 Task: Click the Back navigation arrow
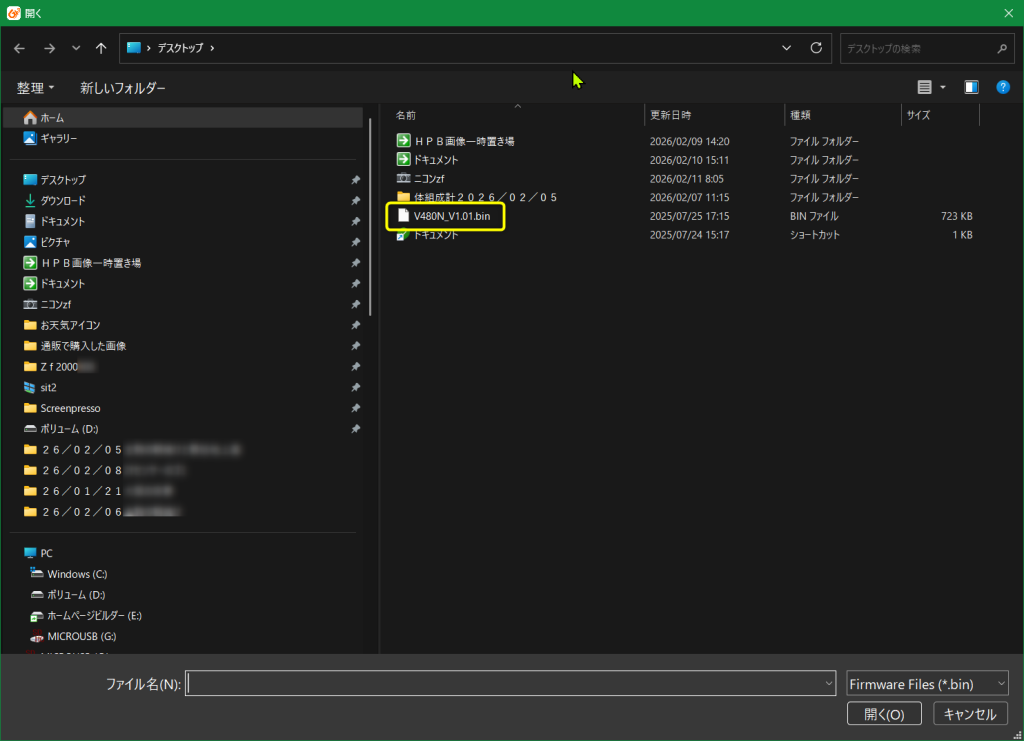(x=19, y=48)
